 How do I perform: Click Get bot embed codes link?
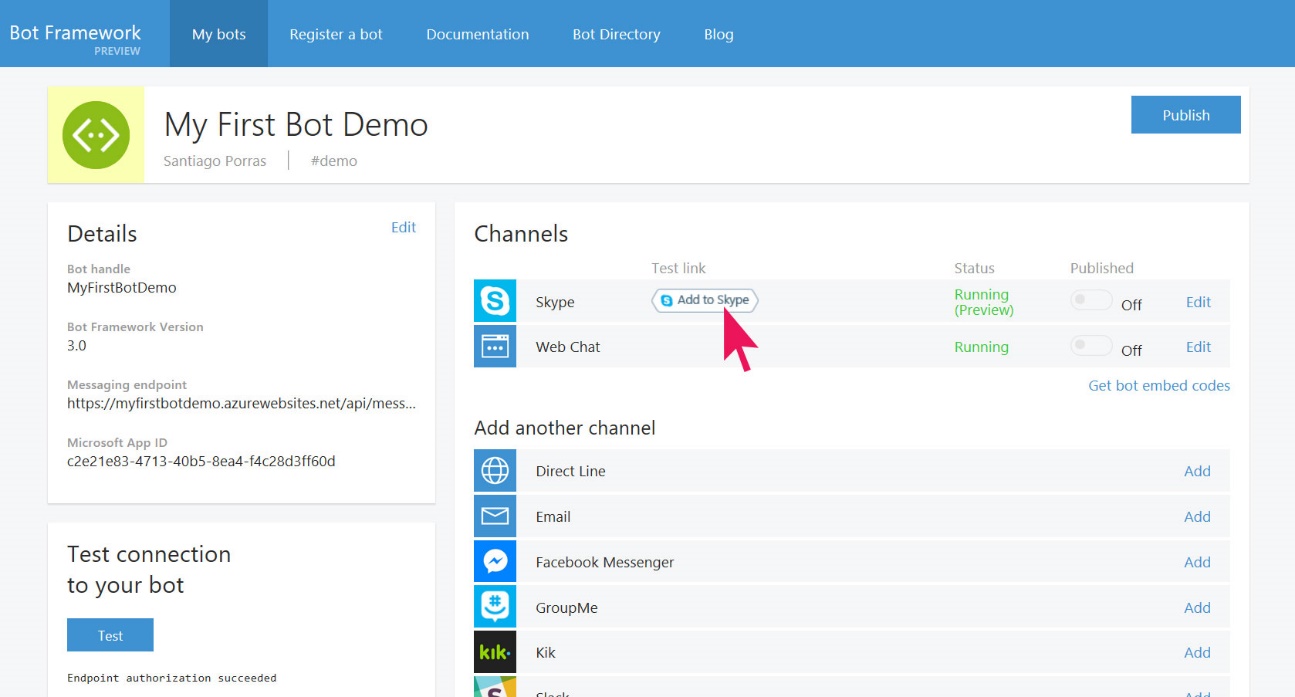tap(1159, 386)
